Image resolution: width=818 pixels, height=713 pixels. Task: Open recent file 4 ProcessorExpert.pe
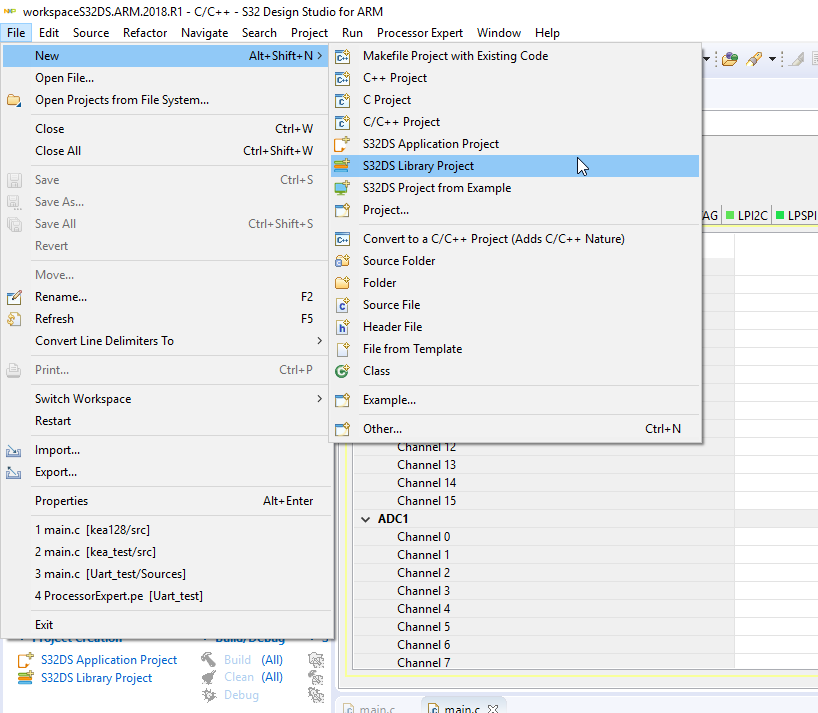pyautogui.click(x=167, y=596)
